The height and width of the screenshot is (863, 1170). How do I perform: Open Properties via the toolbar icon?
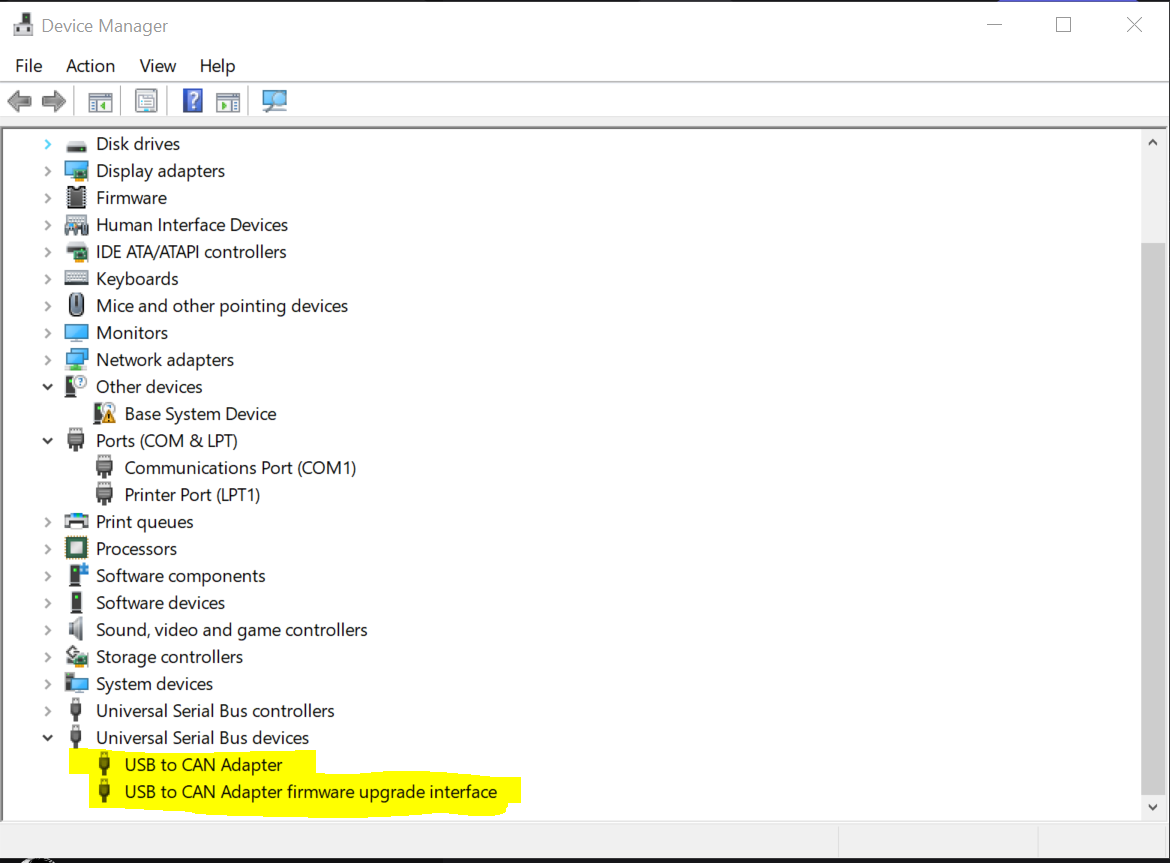coord(147,101)
